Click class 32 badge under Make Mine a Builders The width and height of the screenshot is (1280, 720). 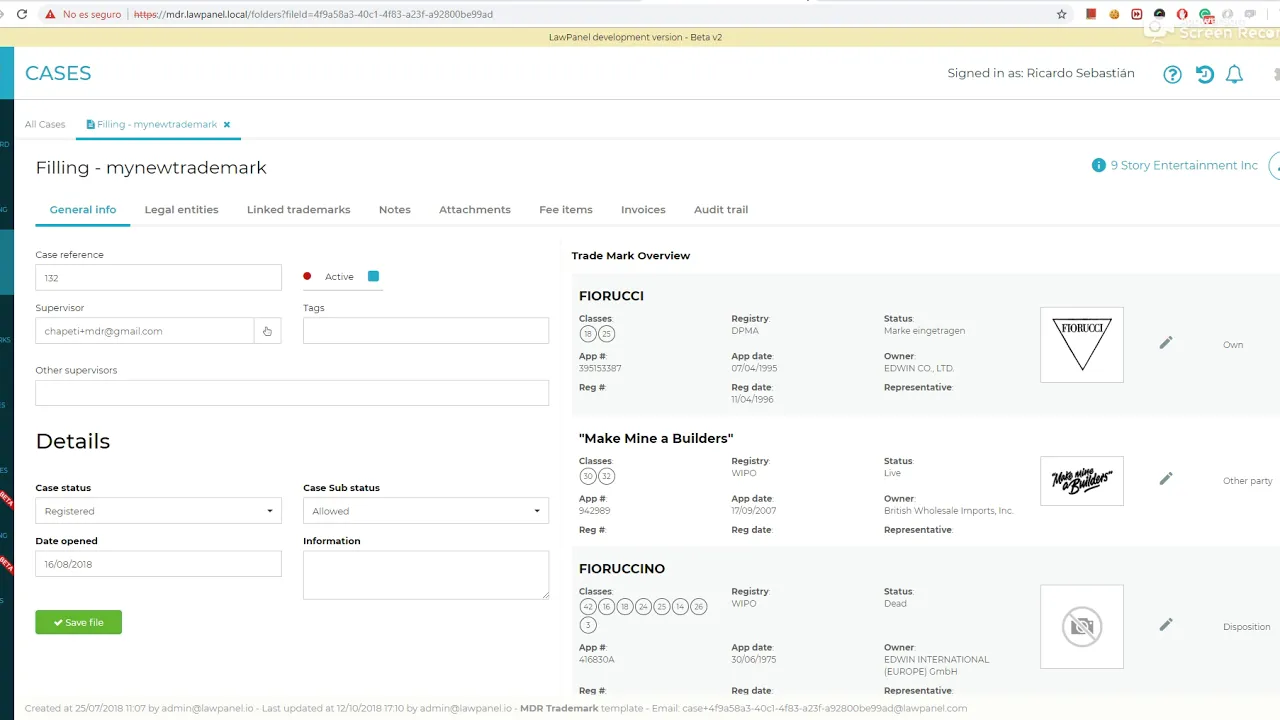[606, 476]
